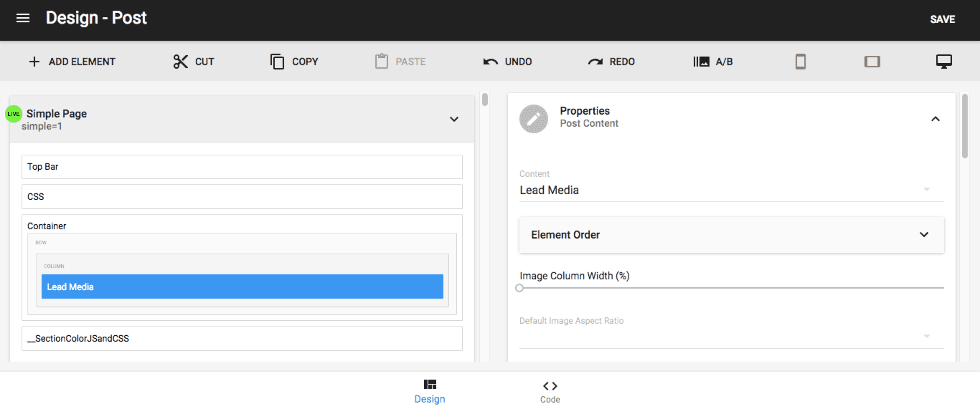Click the pencil Properties edit icon
Image resolution: width=980 pixels, height=409 pixels.
(x=535, y=118)
